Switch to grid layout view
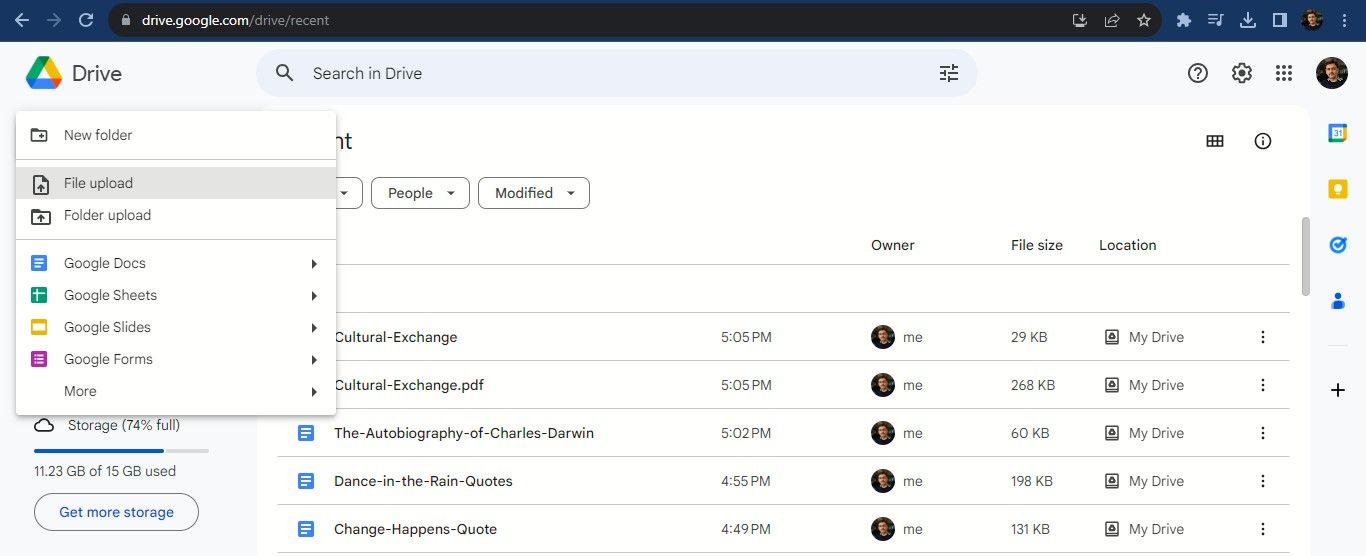The image size is (1366, 556). [x=1215, y=141]
